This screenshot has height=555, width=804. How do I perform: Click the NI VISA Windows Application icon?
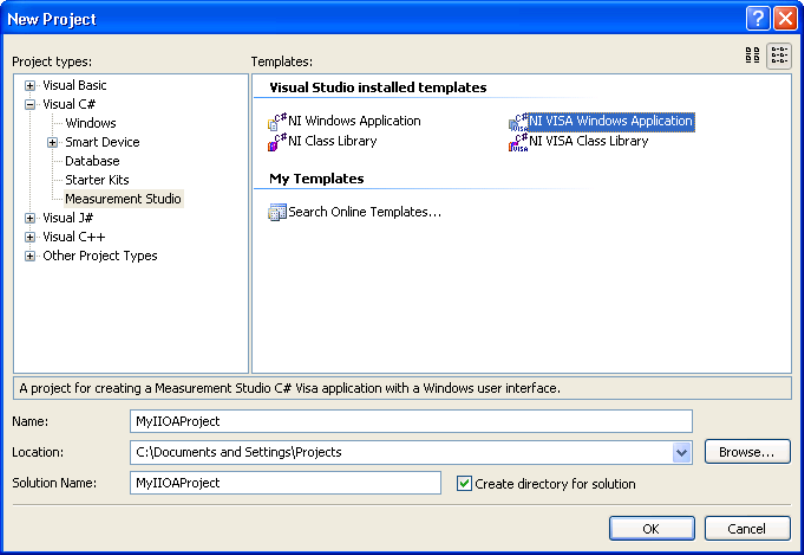pyautogui.click(x=518, y=122)
